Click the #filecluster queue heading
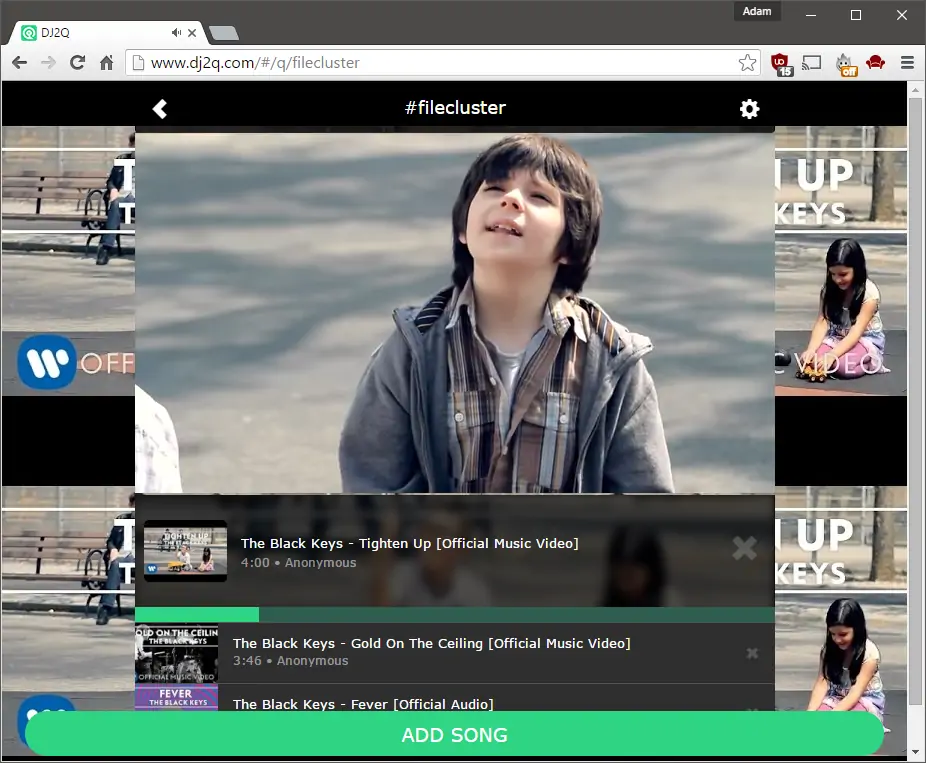 point(455,107)
